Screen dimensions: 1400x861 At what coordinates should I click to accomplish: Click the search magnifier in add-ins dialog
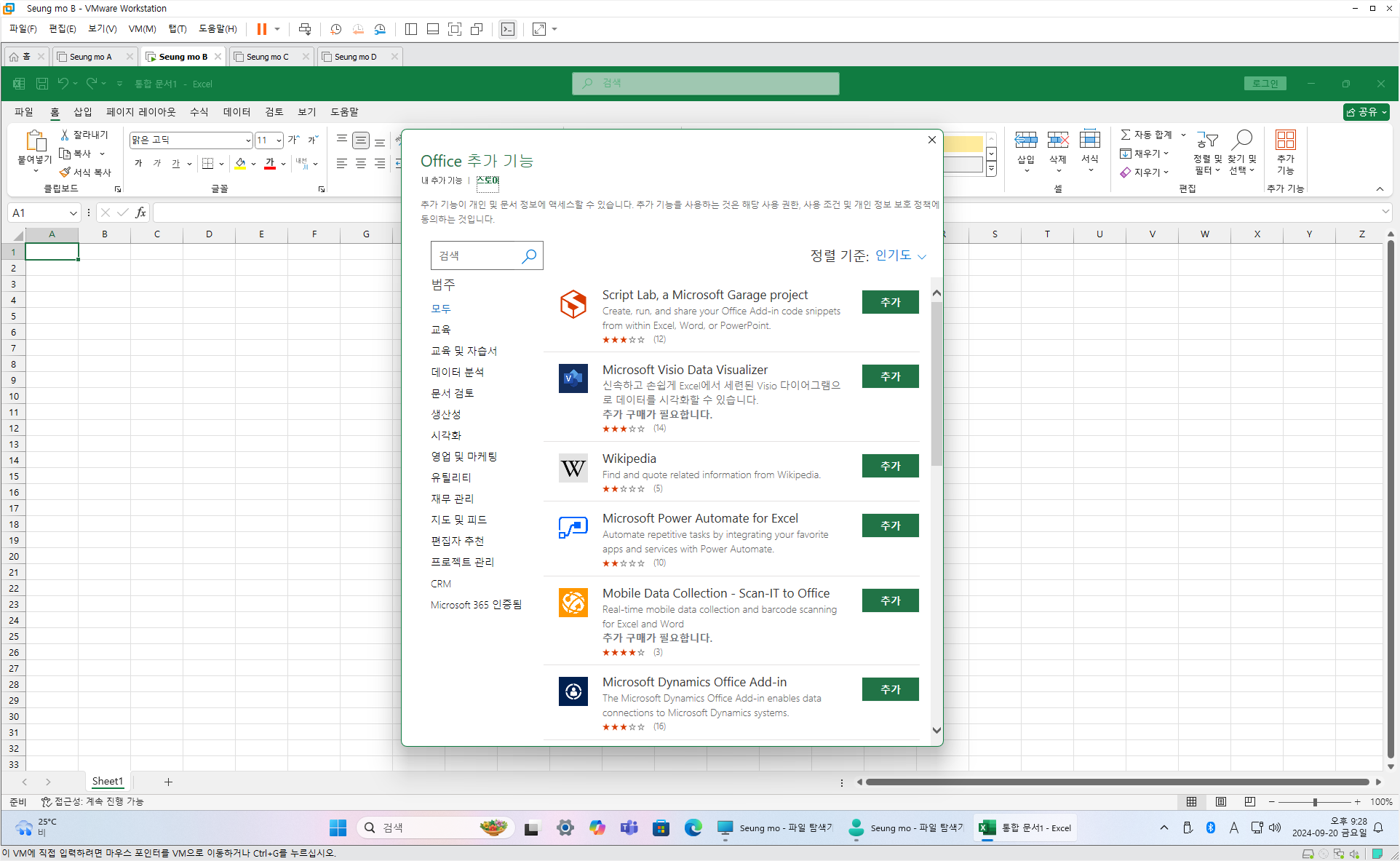[529, 255]
